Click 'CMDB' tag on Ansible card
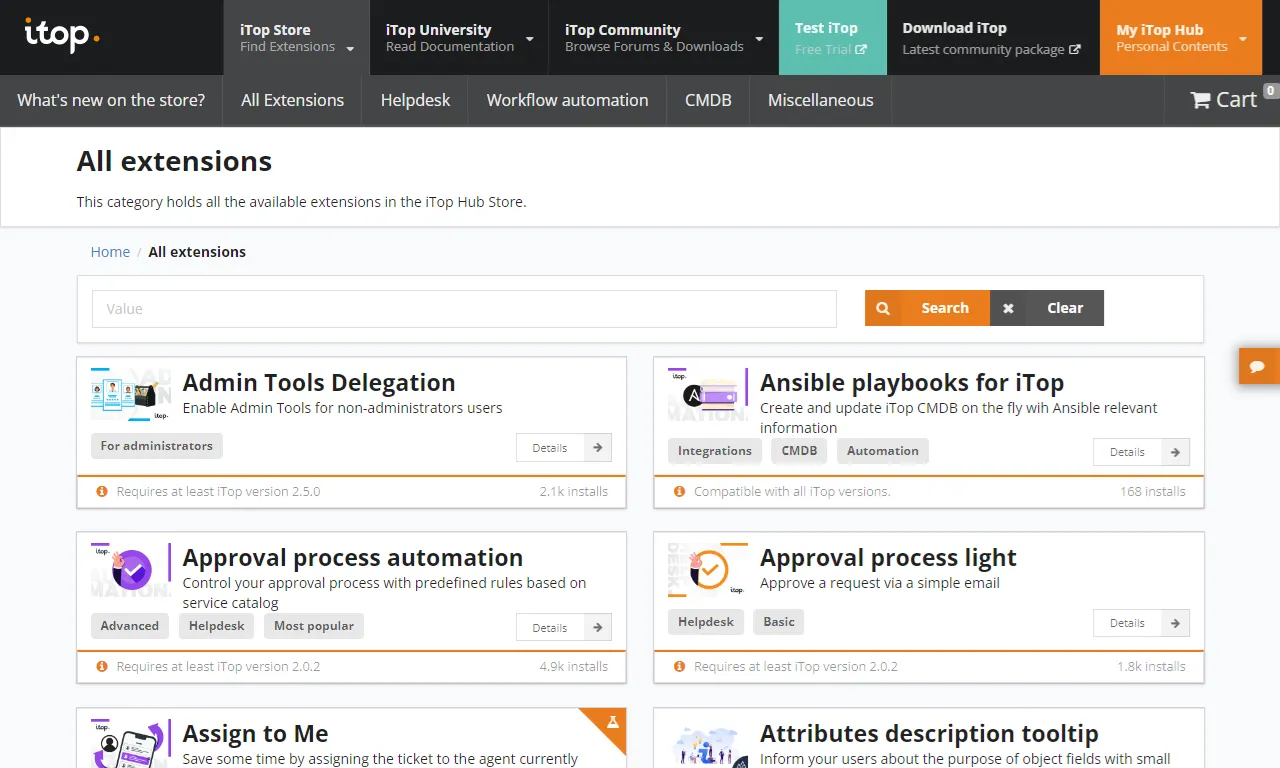1280x768 pixels. (799, 451)
